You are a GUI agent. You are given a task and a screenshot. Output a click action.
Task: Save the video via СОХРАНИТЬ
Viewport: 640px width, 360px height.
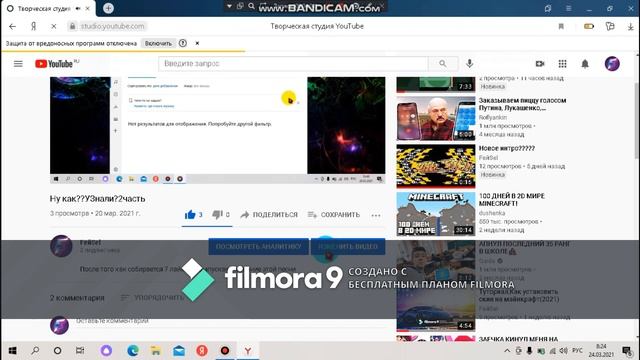[334, 215]
